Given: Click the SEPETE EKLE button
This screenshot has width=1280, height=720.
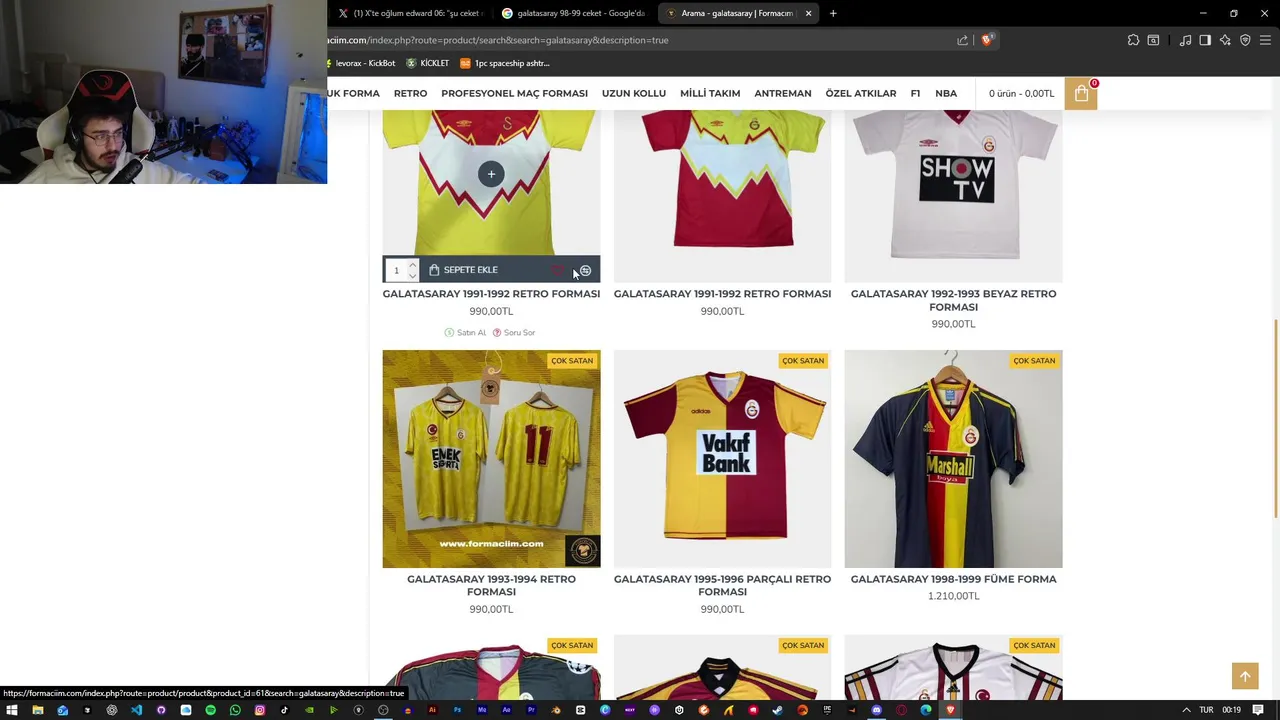Looking at the screenshot, I should point(463,270).
